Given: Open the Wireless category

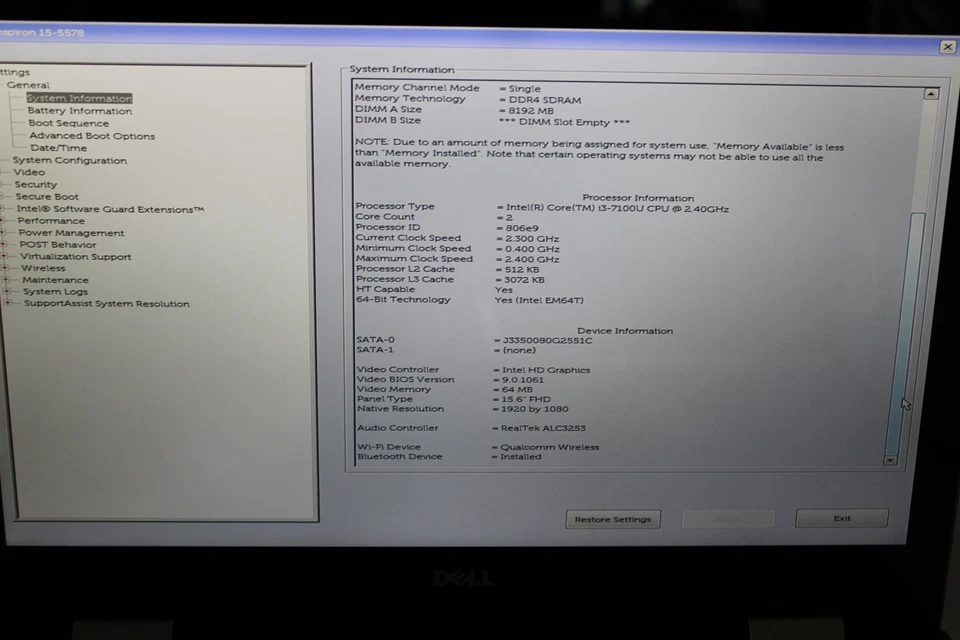Looking at the screenshot, I should pos(43,268).
